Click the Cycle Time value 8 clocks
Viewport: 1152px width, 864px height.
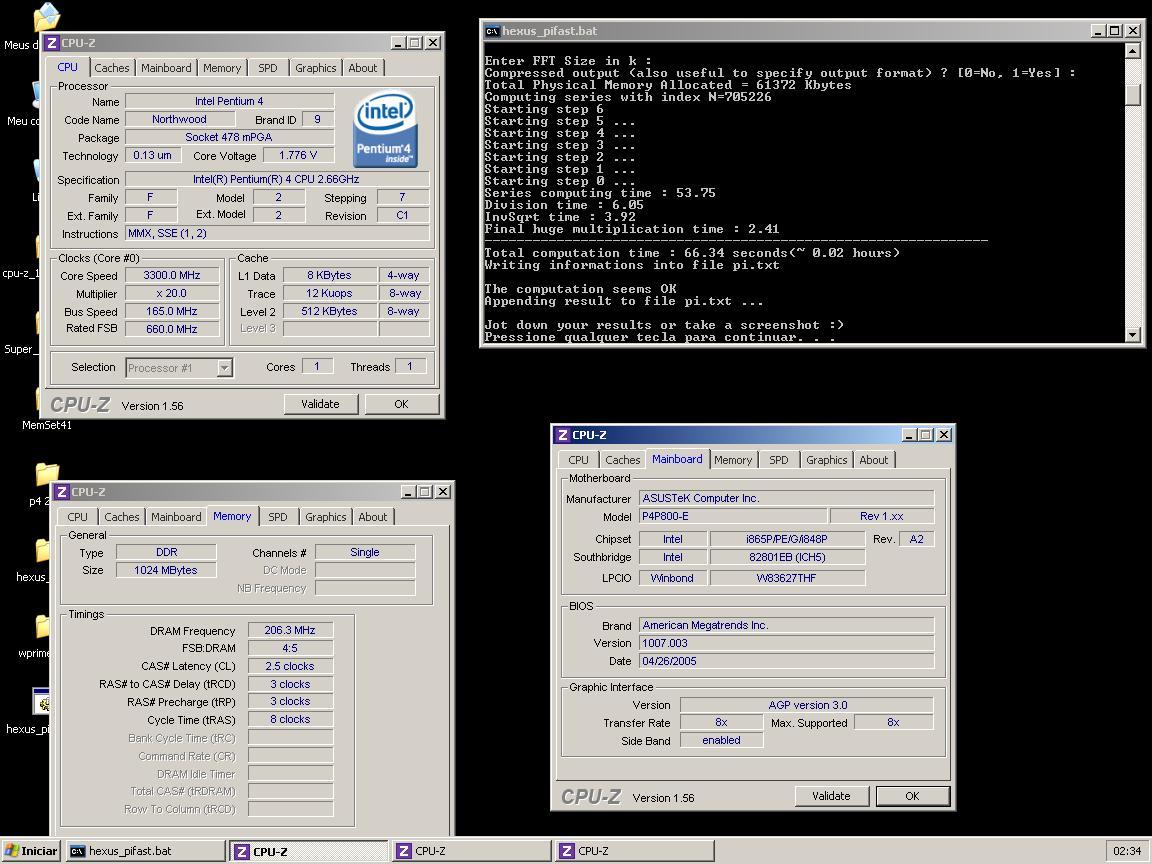pyautogui.click(x=290, y=719)
